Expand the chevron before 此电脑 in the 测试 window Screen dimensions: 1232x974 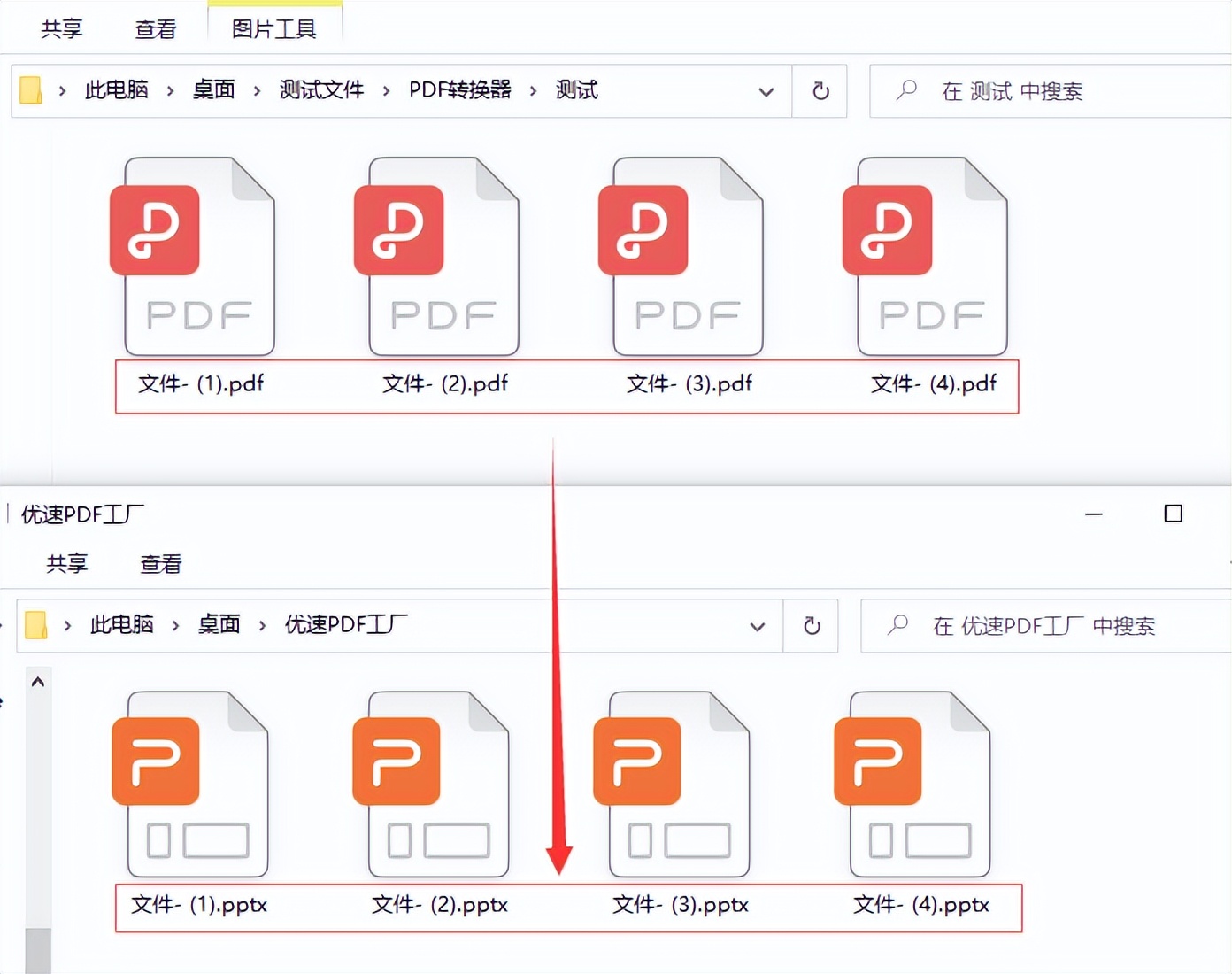(62, 90)
